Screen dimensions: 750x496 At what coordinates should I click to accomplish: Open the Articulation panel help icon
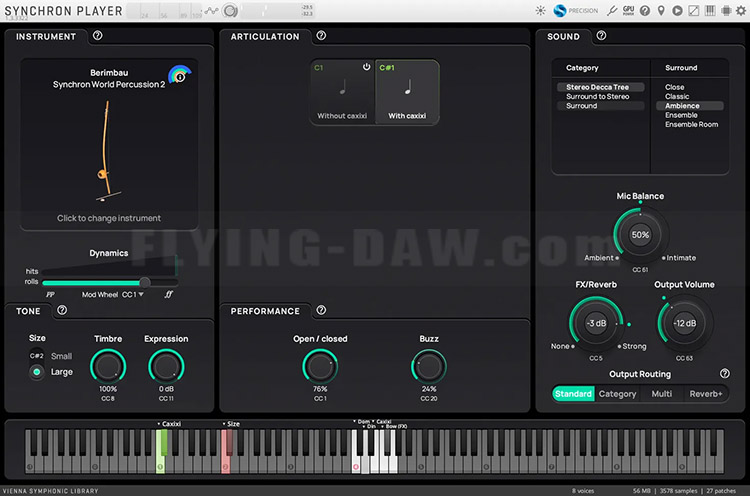click(x=321, y=35)
